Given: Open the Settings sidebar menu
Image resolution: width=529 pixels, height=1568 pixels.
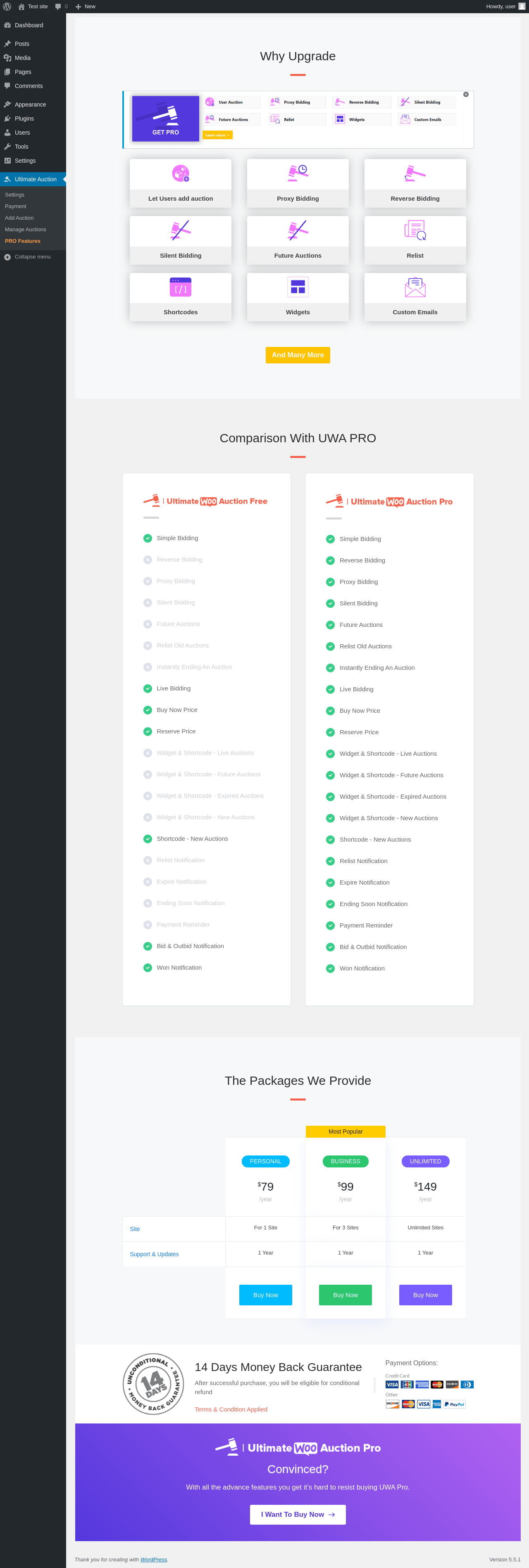Looking at the screenshot, I should [33, 161].
